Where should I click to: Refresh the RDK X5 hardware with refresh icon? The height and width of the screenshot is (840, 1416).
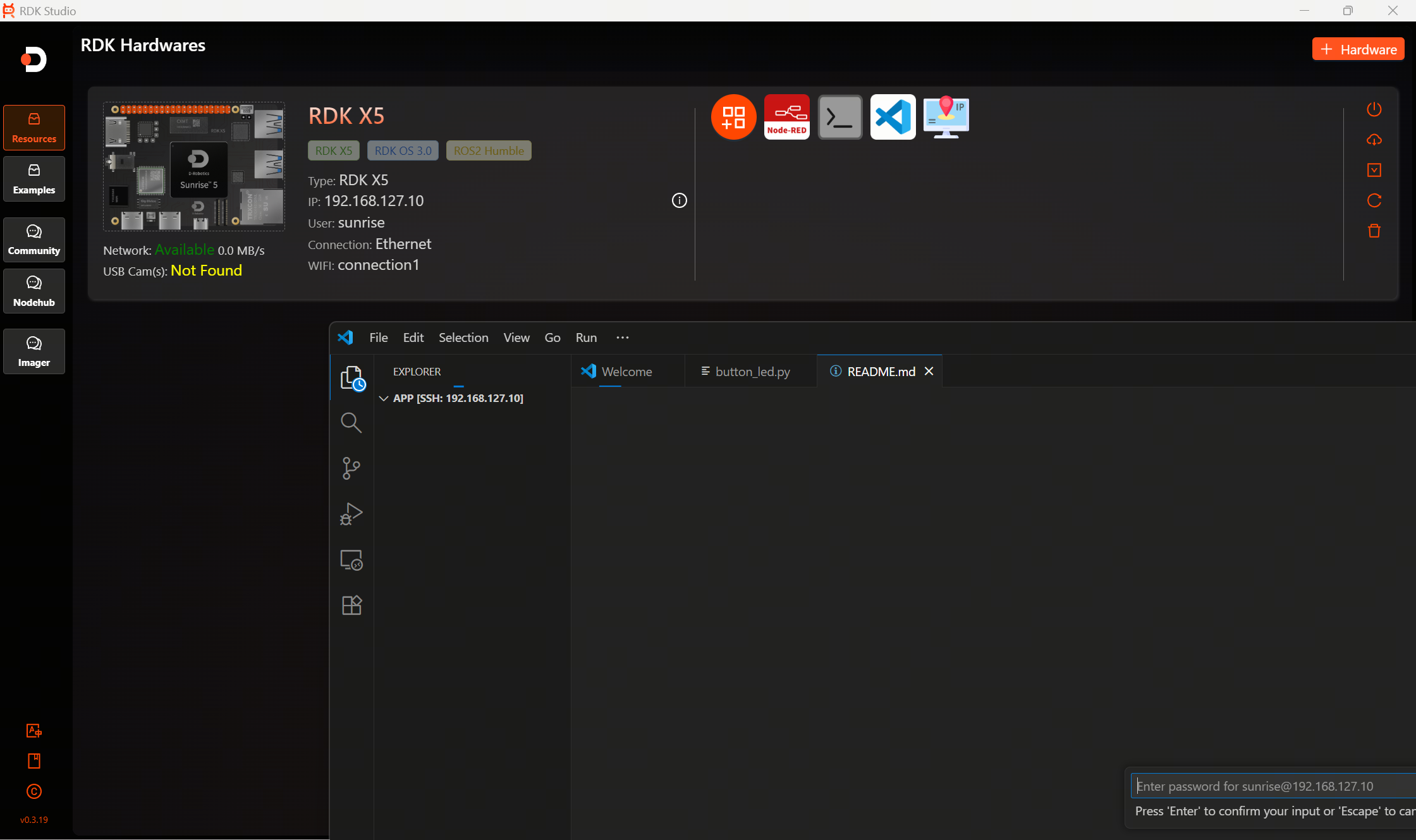[x=1374, y=200]
